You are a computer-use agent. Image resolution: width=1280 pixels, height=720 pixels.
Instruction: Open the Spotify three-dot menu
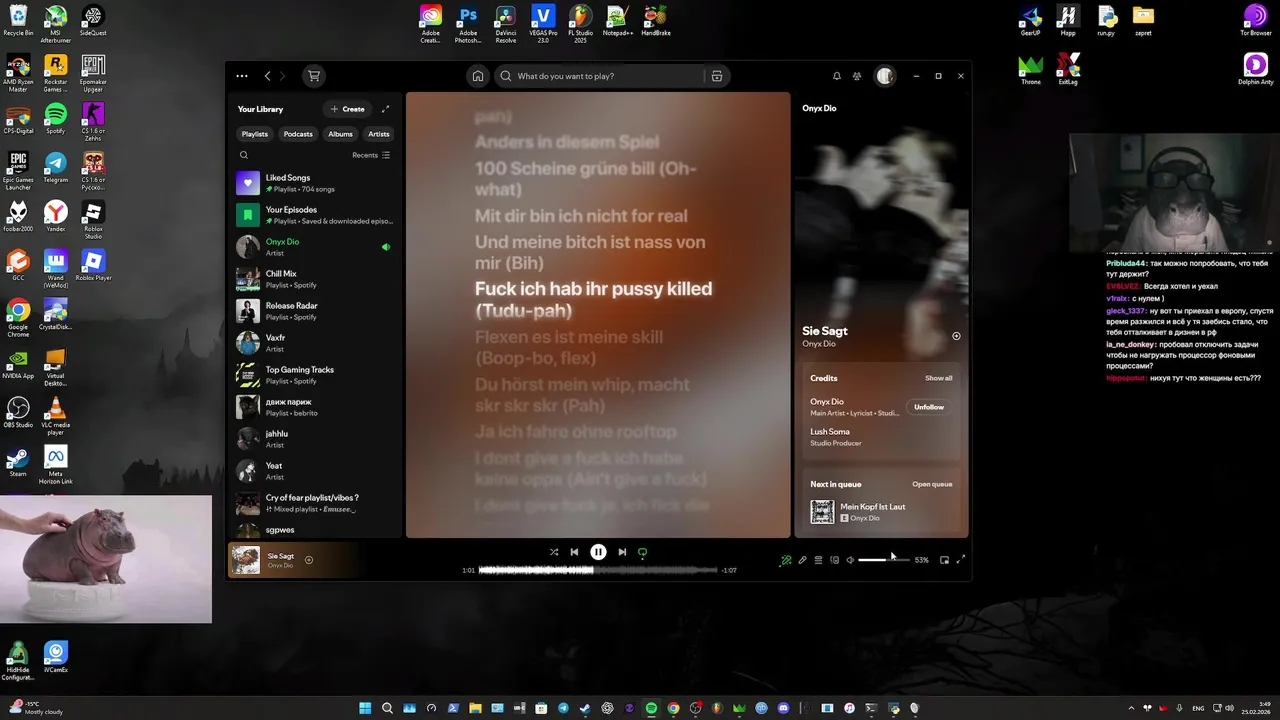pyautogui.click(x=242, y=76)
